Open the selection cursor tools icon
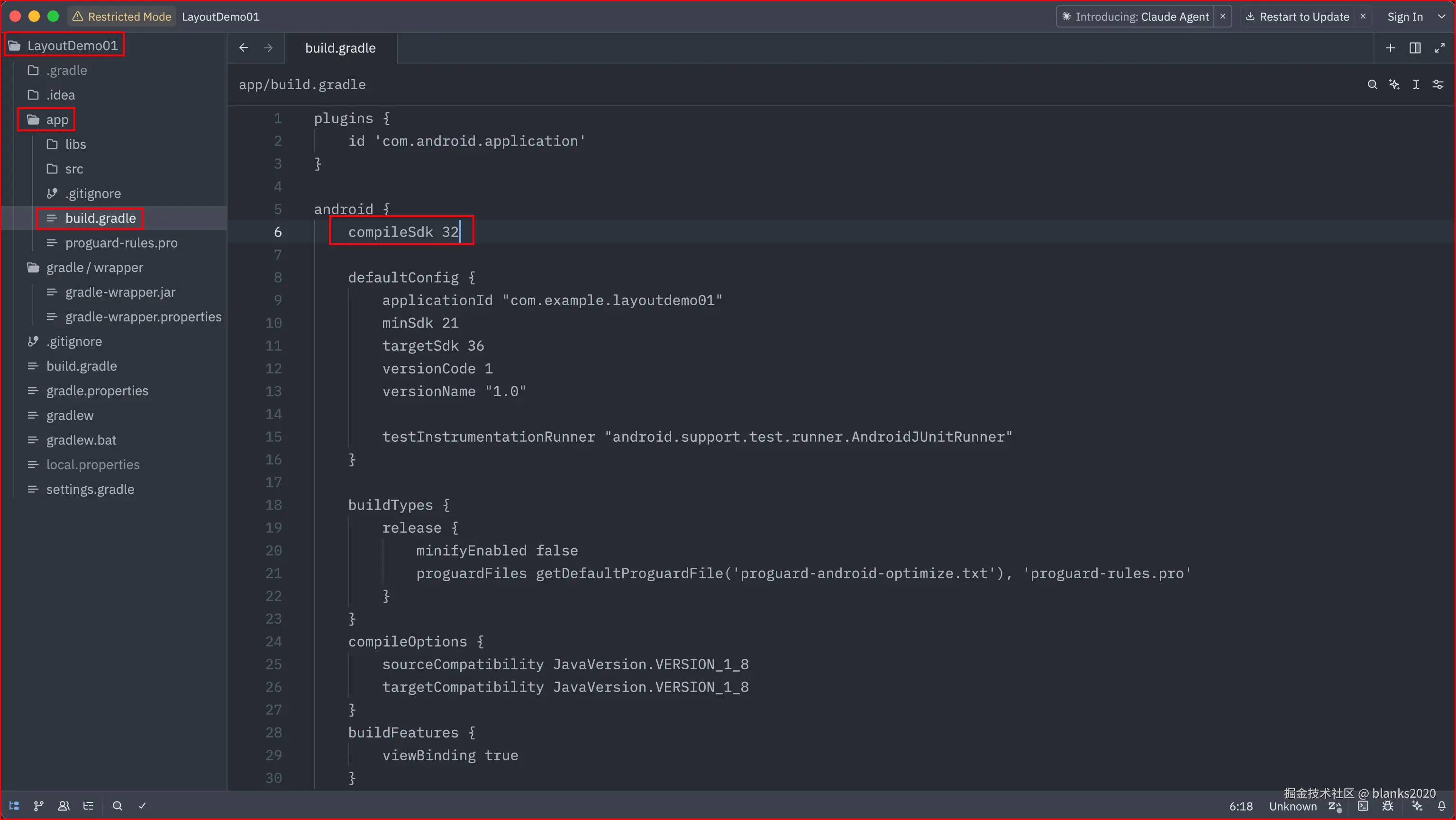 [1416, 85]
